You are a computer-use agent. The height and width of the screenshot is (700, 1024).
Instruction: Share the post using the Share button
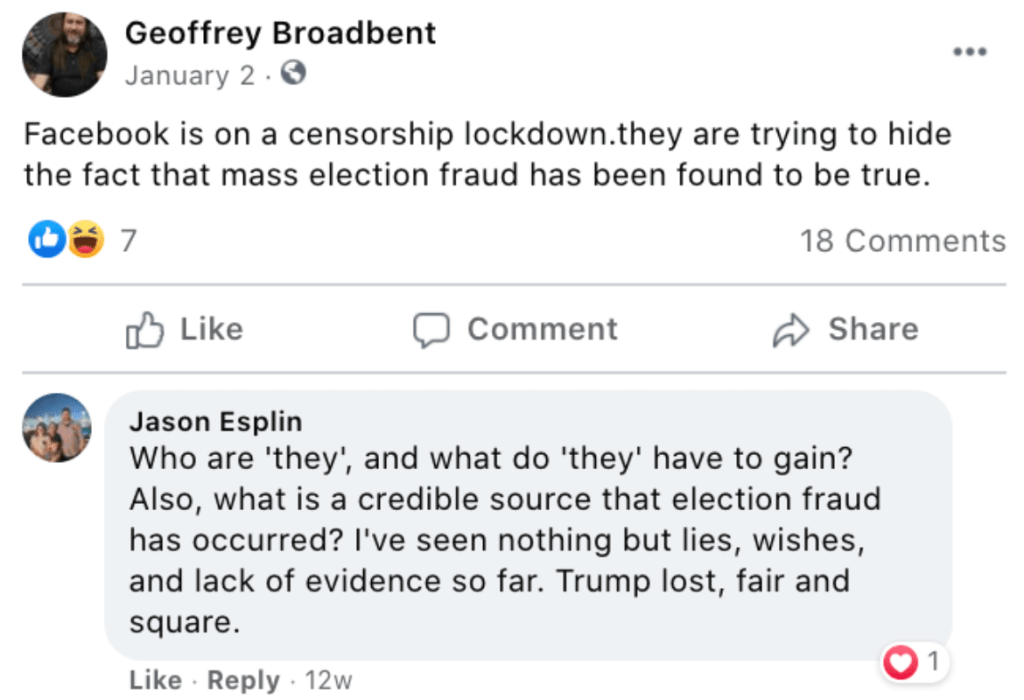845,330
